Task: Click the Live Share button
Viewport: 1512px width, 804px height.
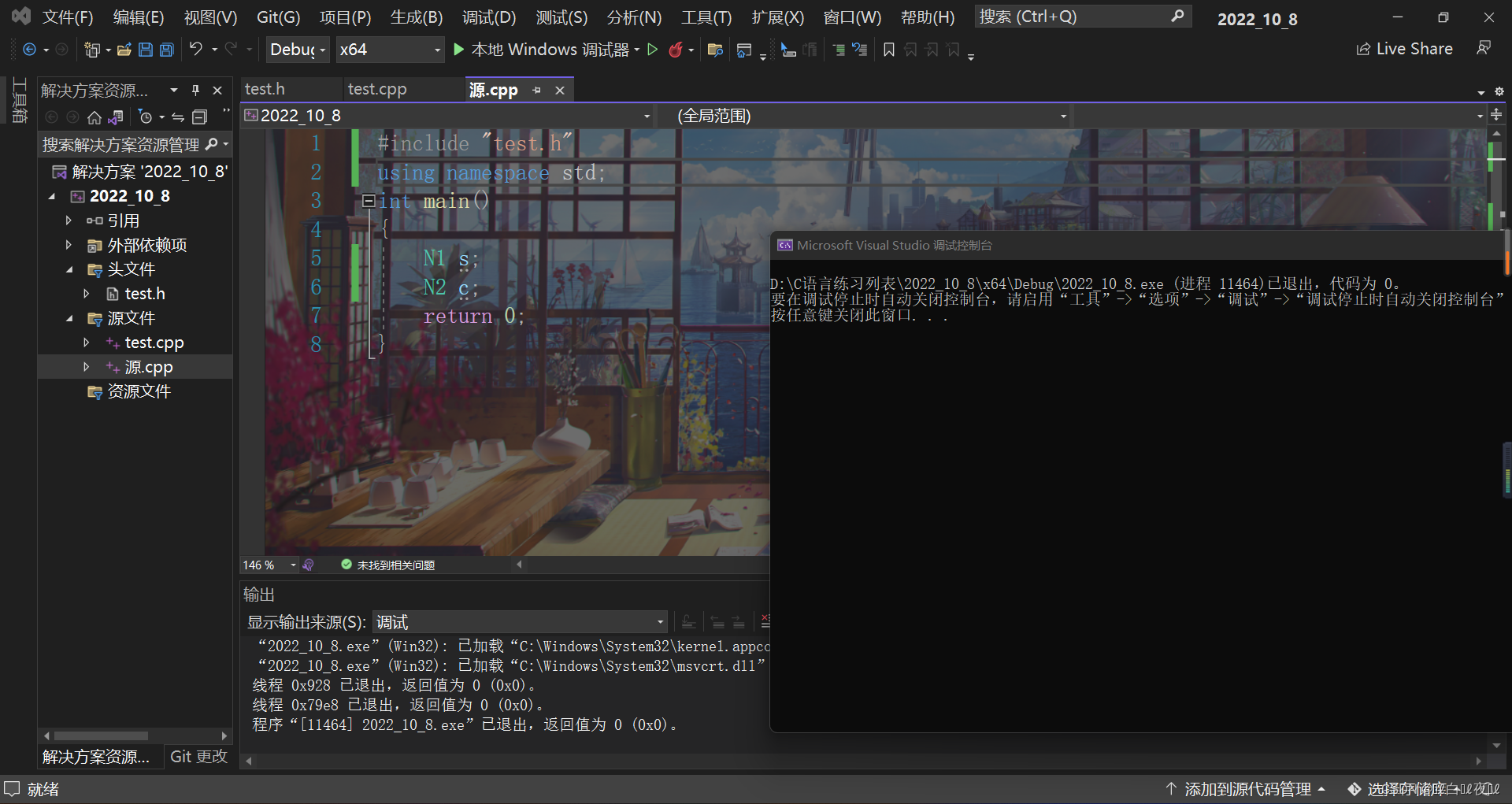Action: 1404,49
